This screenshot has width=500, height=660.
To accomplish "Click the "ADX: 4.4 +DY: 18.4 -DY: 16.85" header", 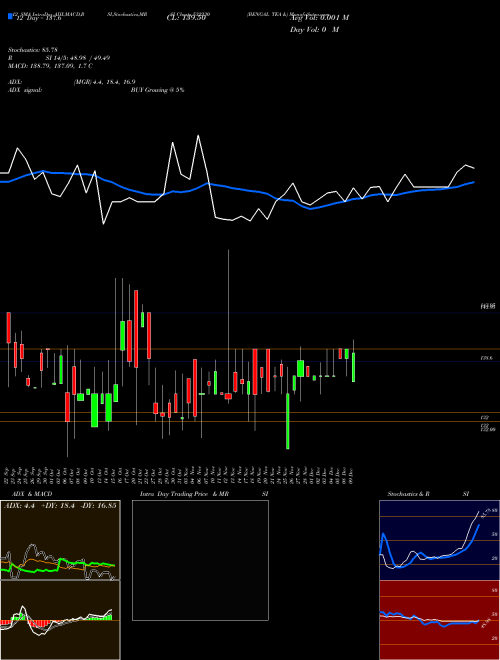I will pos(60,505).
